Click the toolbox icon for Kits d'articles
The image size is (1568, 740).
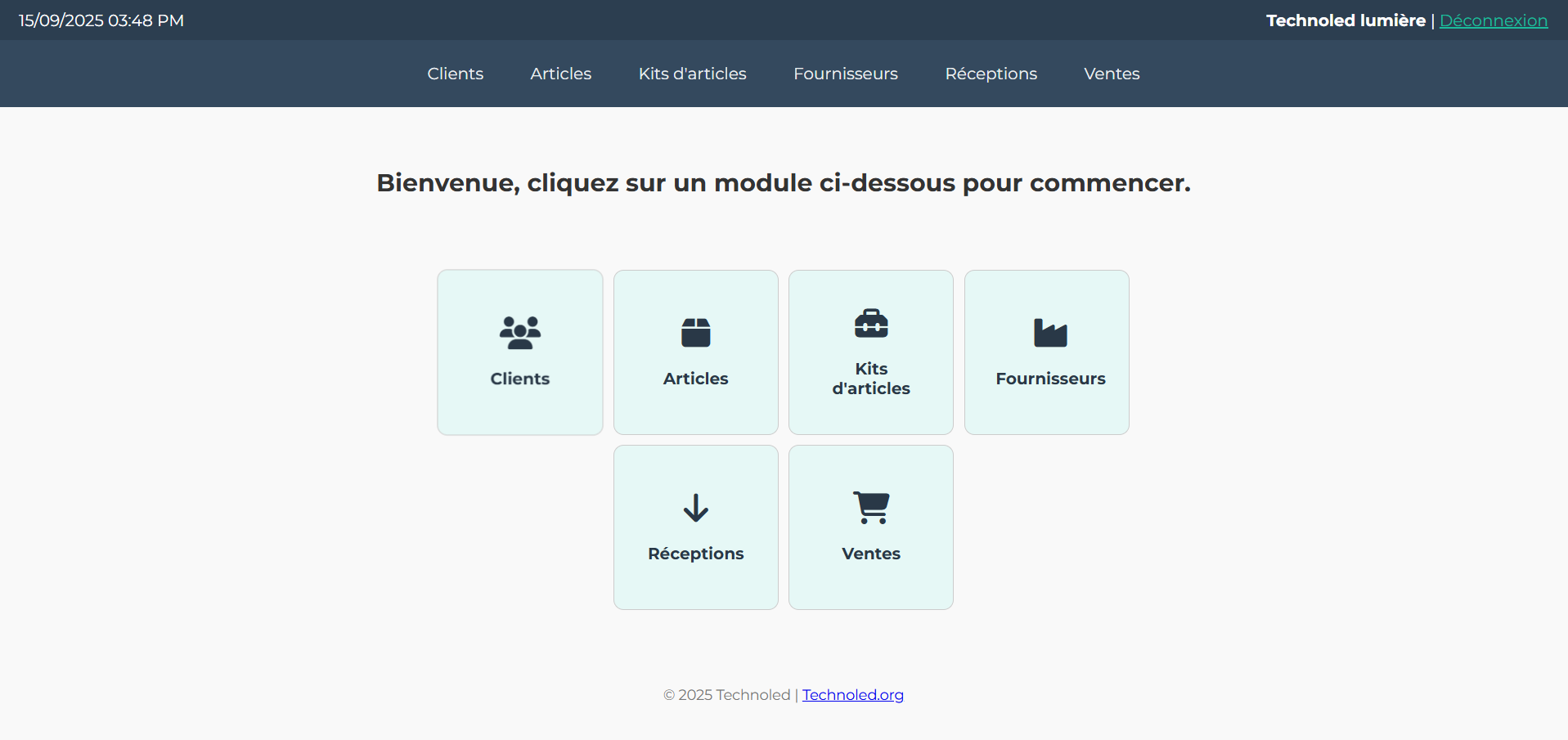(871, 323)
